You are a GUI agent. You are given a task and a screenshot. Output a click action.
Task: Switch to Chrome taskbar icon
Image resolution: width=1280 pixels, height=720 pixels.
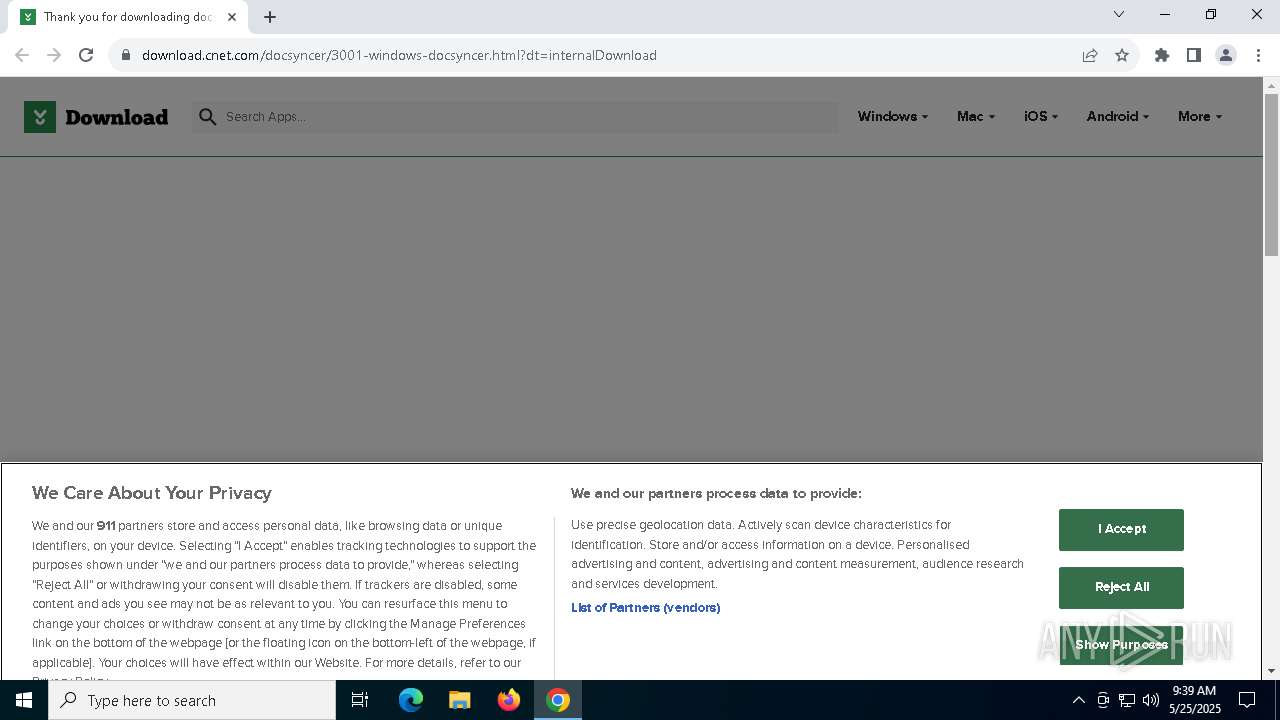coord(558,700)
